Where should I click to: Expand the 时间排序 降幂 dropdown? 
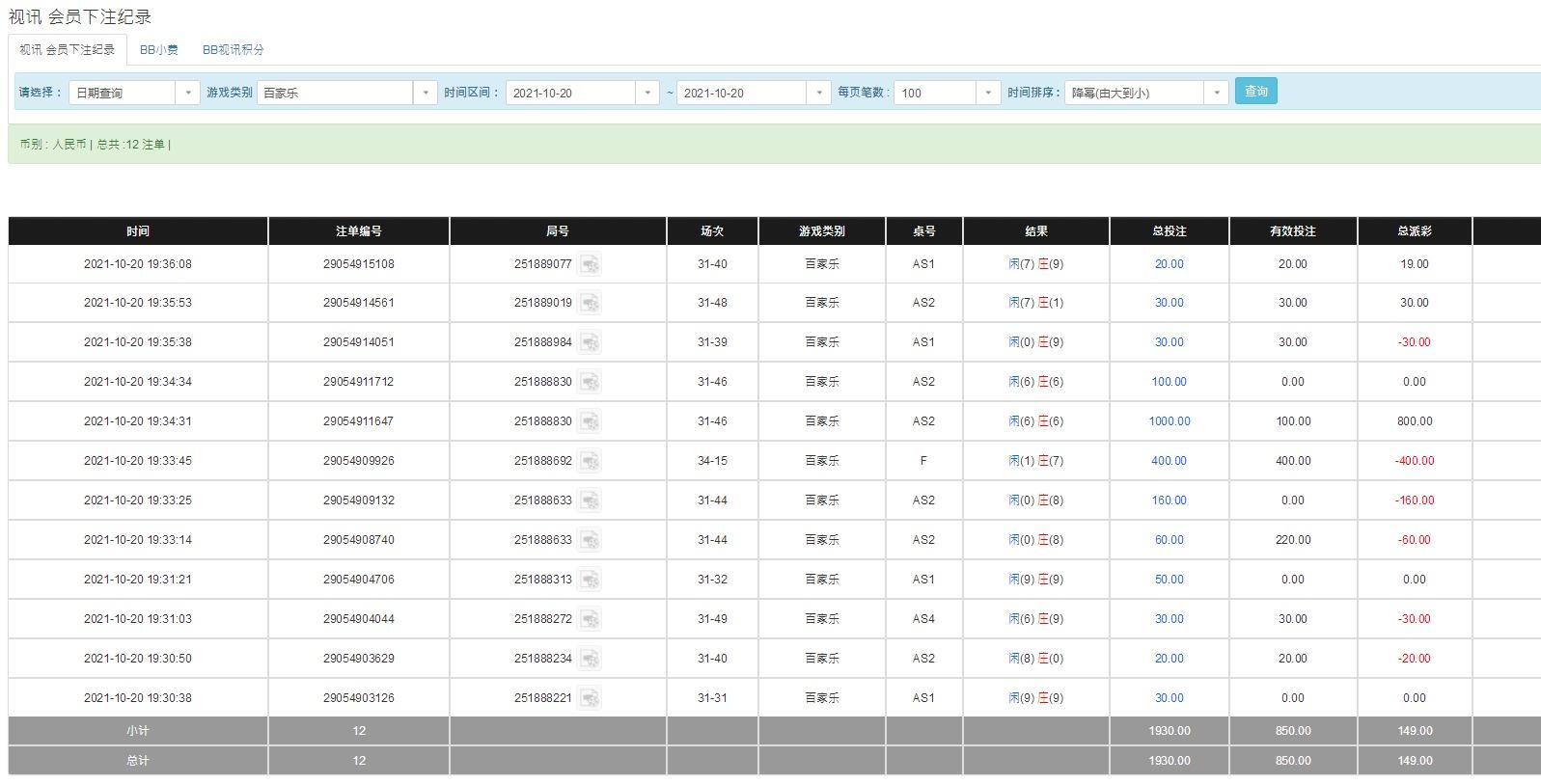(x=1217, y=93)
